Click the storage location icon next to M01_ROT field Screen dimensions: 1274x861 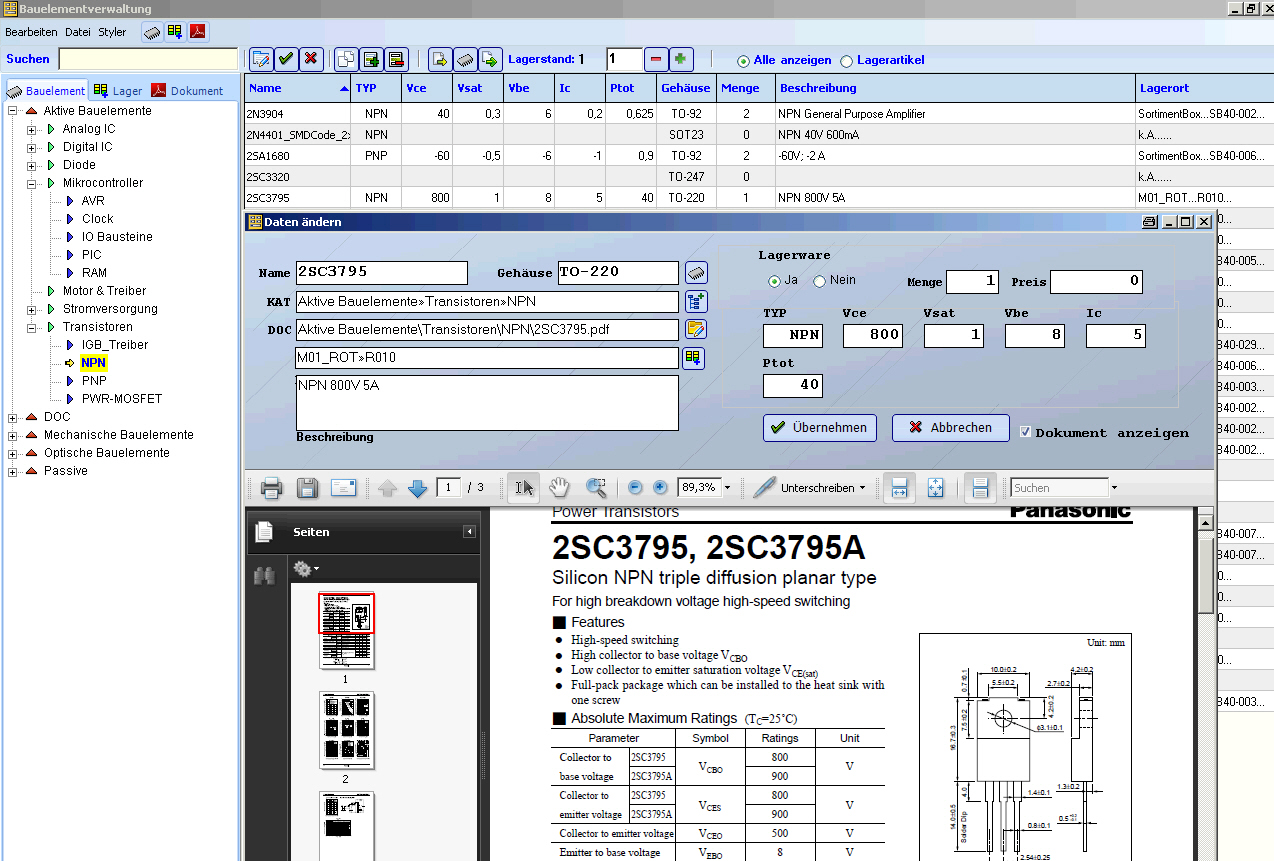(x=693, y=357)
